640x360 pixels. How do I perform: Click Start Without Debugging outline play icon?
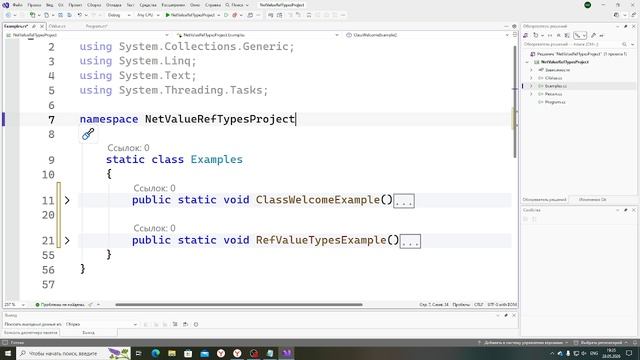(226, 15)
